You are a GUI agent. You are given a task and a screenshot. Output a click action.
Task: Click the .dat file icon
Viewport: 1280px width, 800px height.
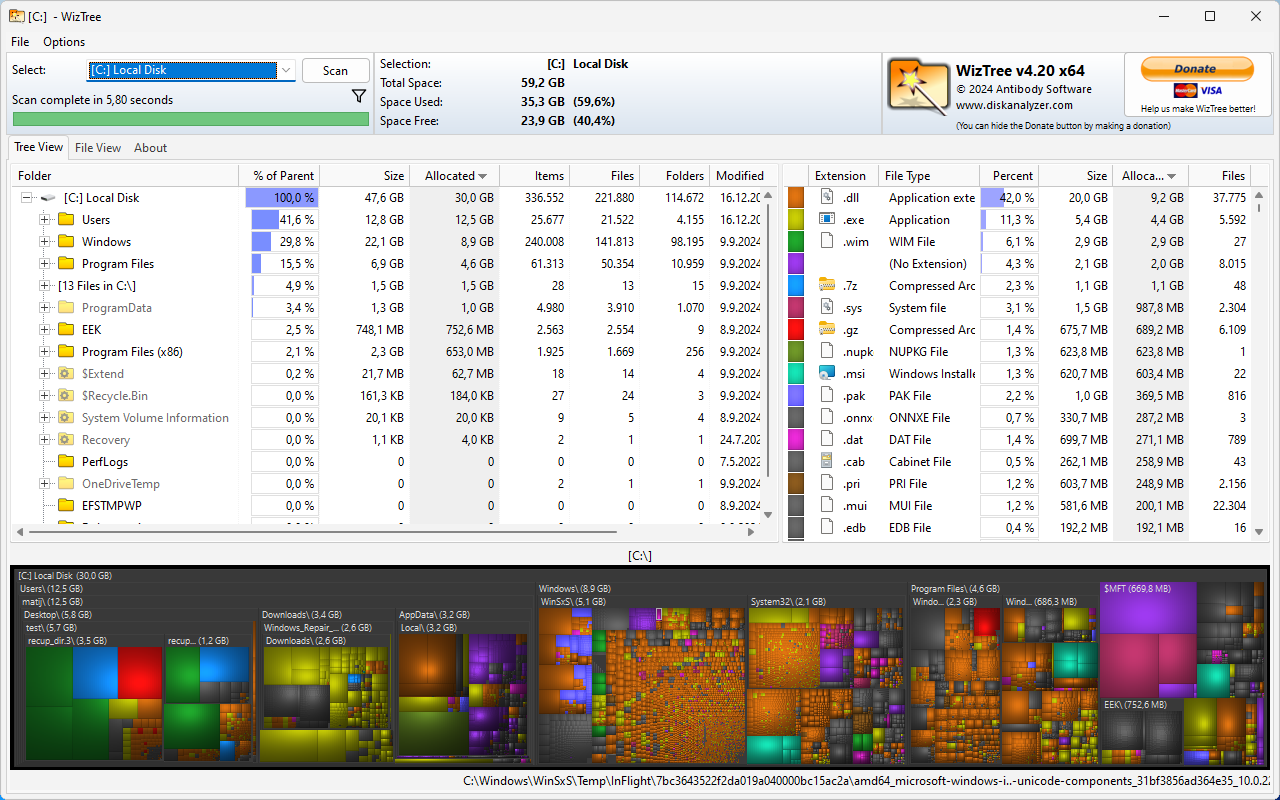coord(827,439)
